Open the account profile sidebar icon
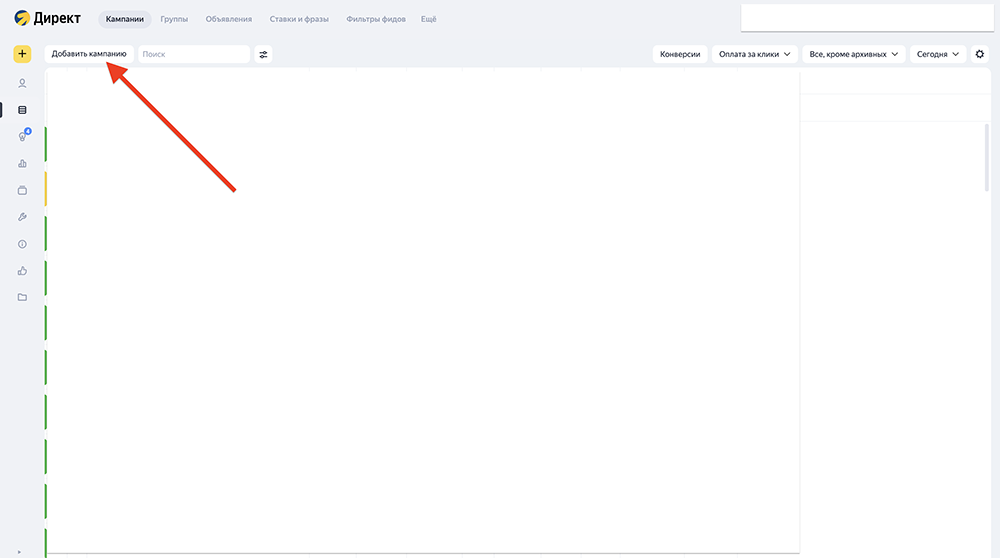This screenshot has height=558, width=1000. coord(22,83)
